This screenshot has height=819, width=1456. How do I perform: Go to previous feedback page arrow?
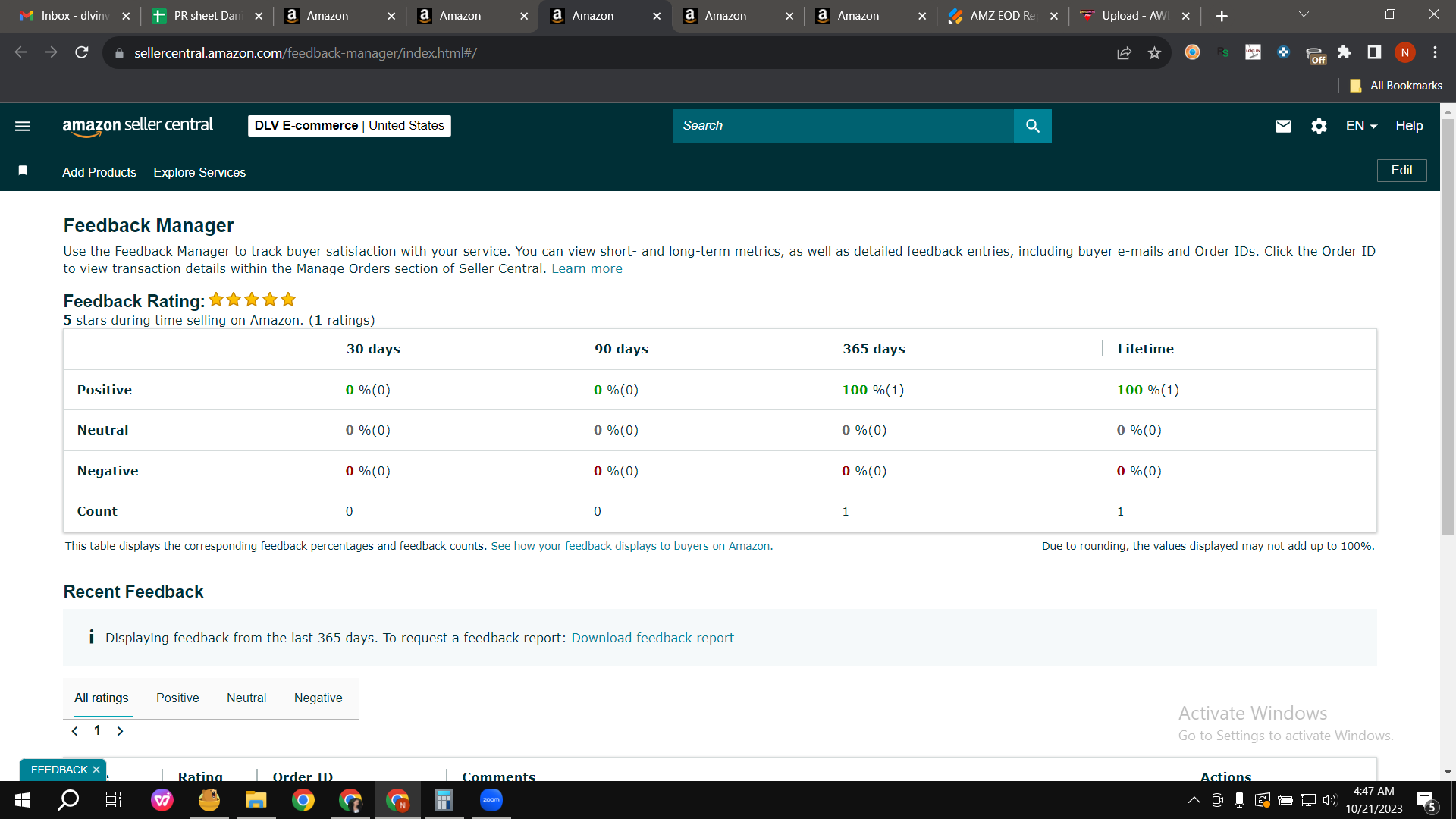point(74,731)
